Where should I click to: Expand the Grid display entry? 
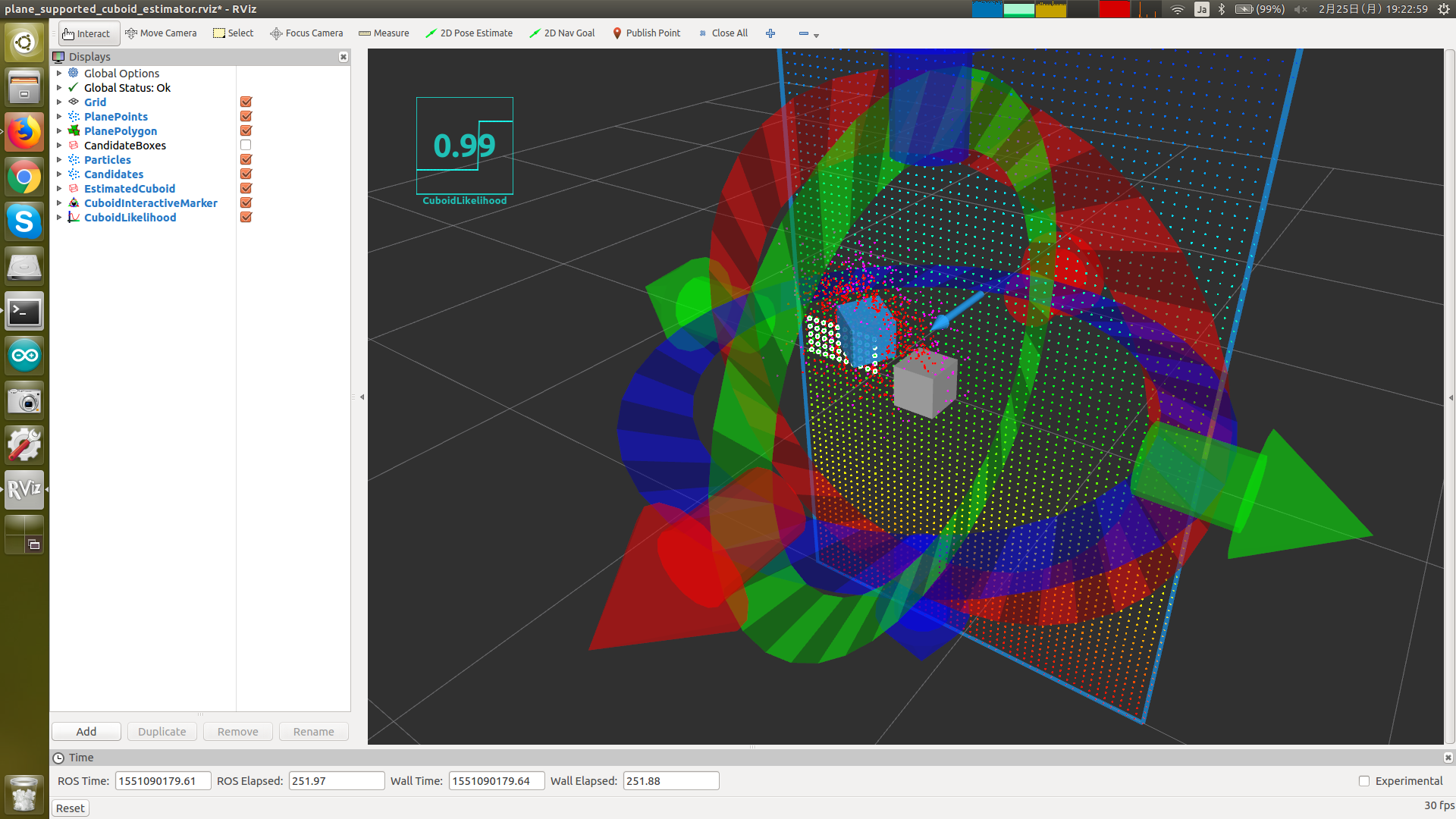click(x=59, y=102)
